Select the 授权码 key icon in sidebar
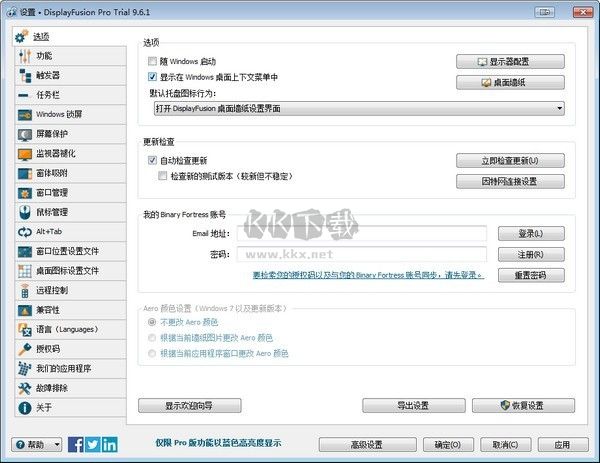The height and width of the screenshot is (463, 600). coord(26,349)
